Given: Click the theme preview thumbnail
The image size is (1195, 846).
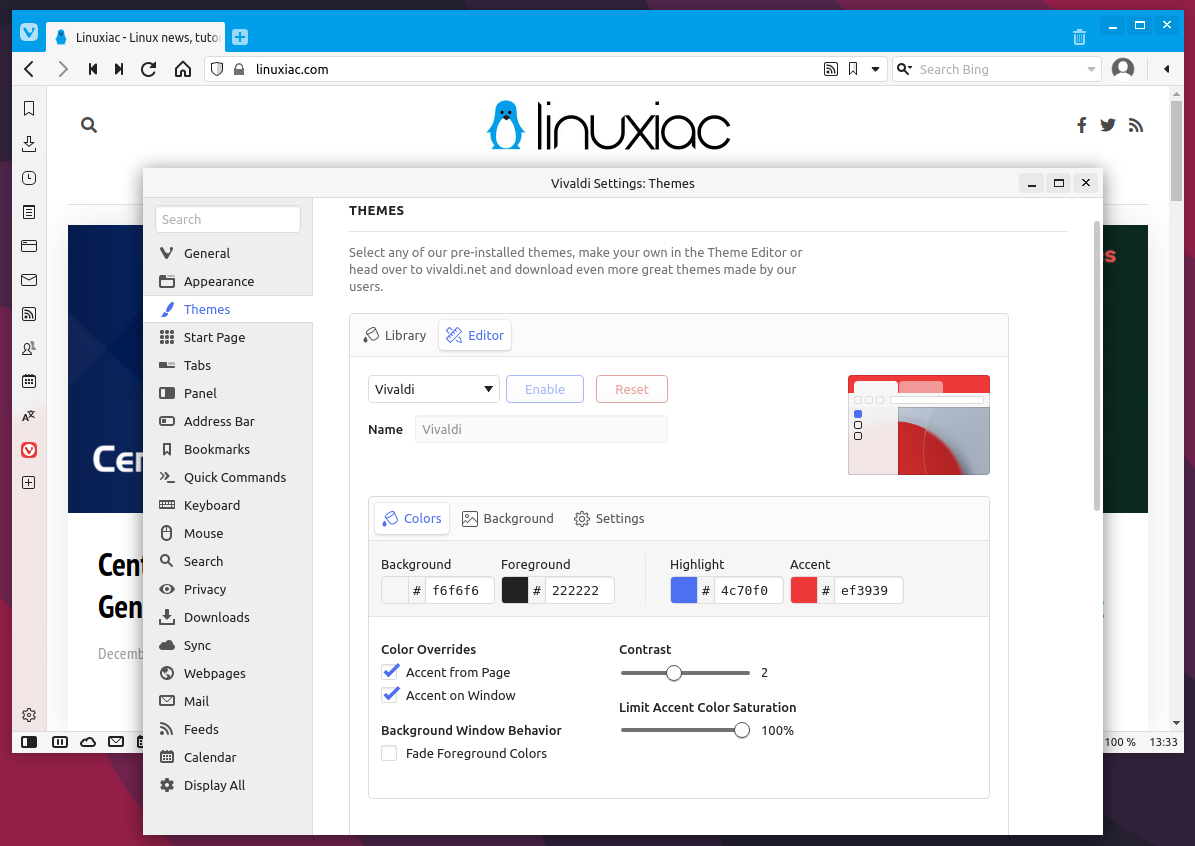Looking at the screenshot, I should pyautogui.click(x=918, y=425).
